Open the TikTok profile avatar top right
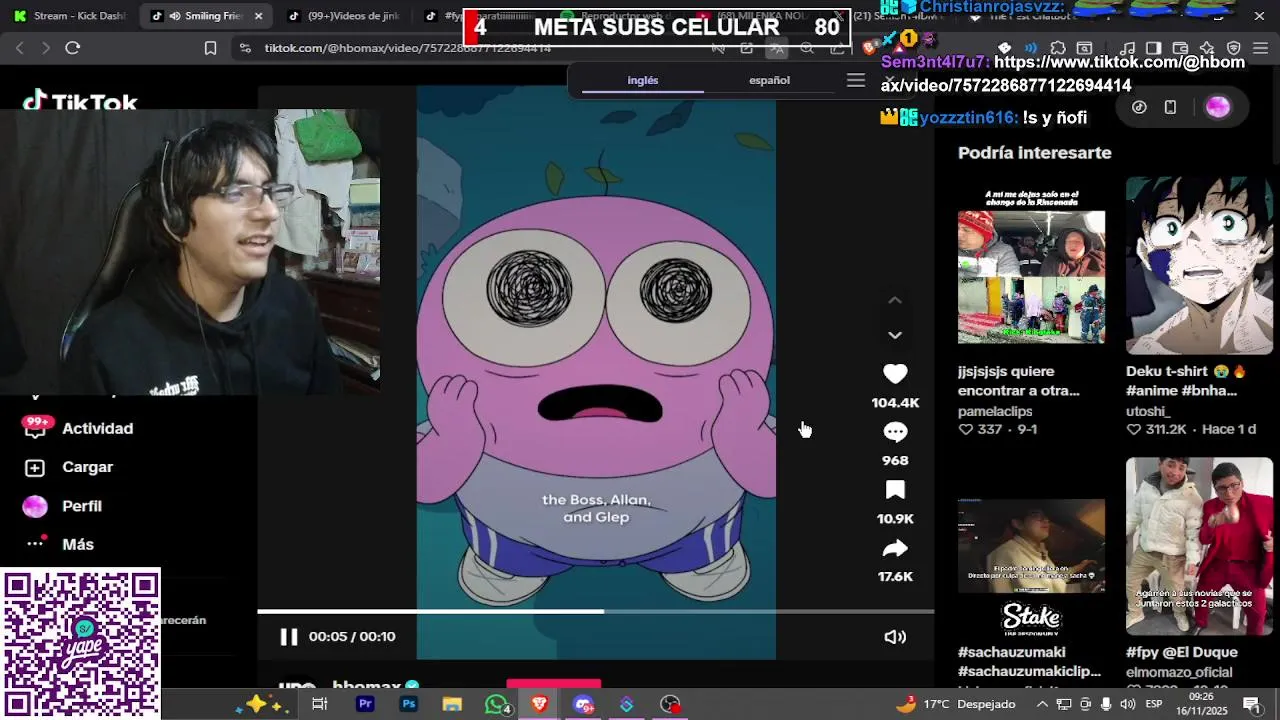 (x=1217, y=107)
